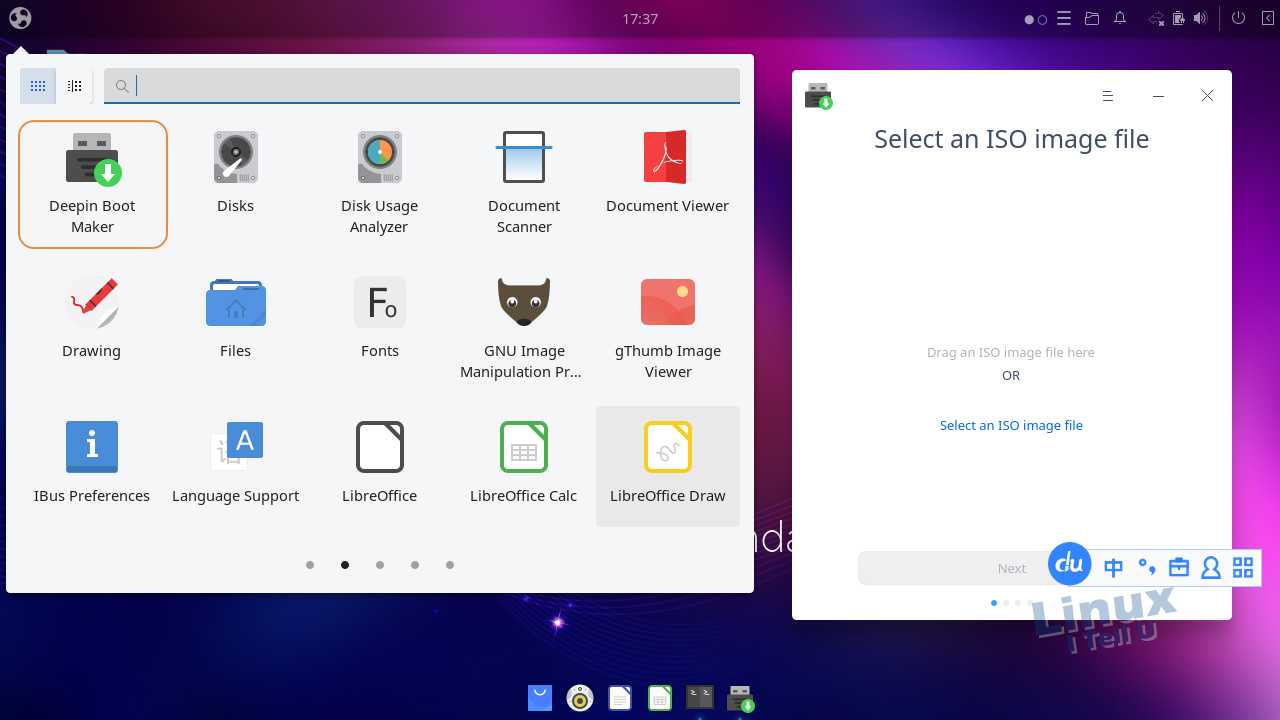Close the Boot Maker window
The width and height of the screenshot is (1280, 720).
1207,96
